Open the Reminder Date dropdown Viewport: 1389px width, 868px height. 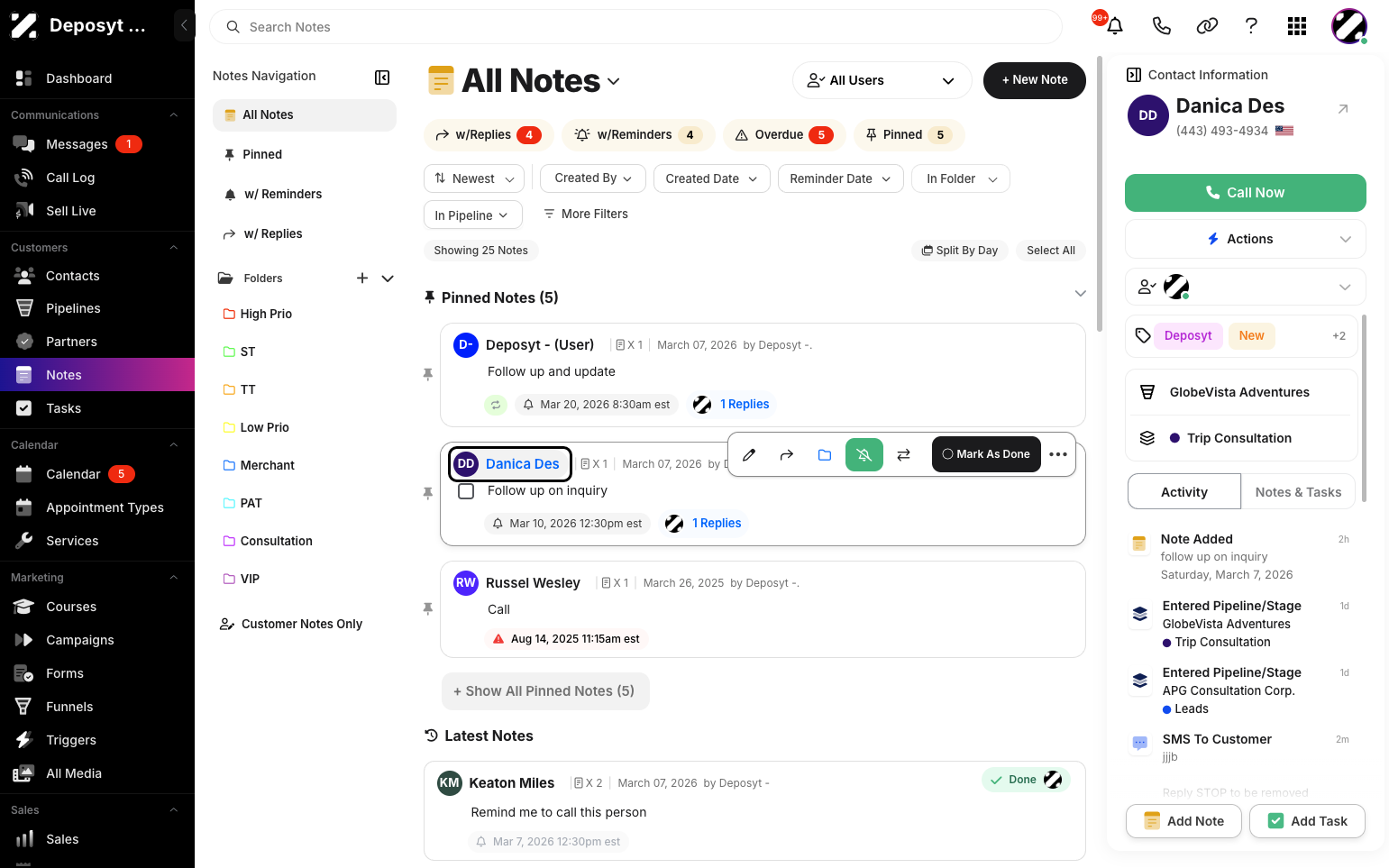(x=840, y=178)
